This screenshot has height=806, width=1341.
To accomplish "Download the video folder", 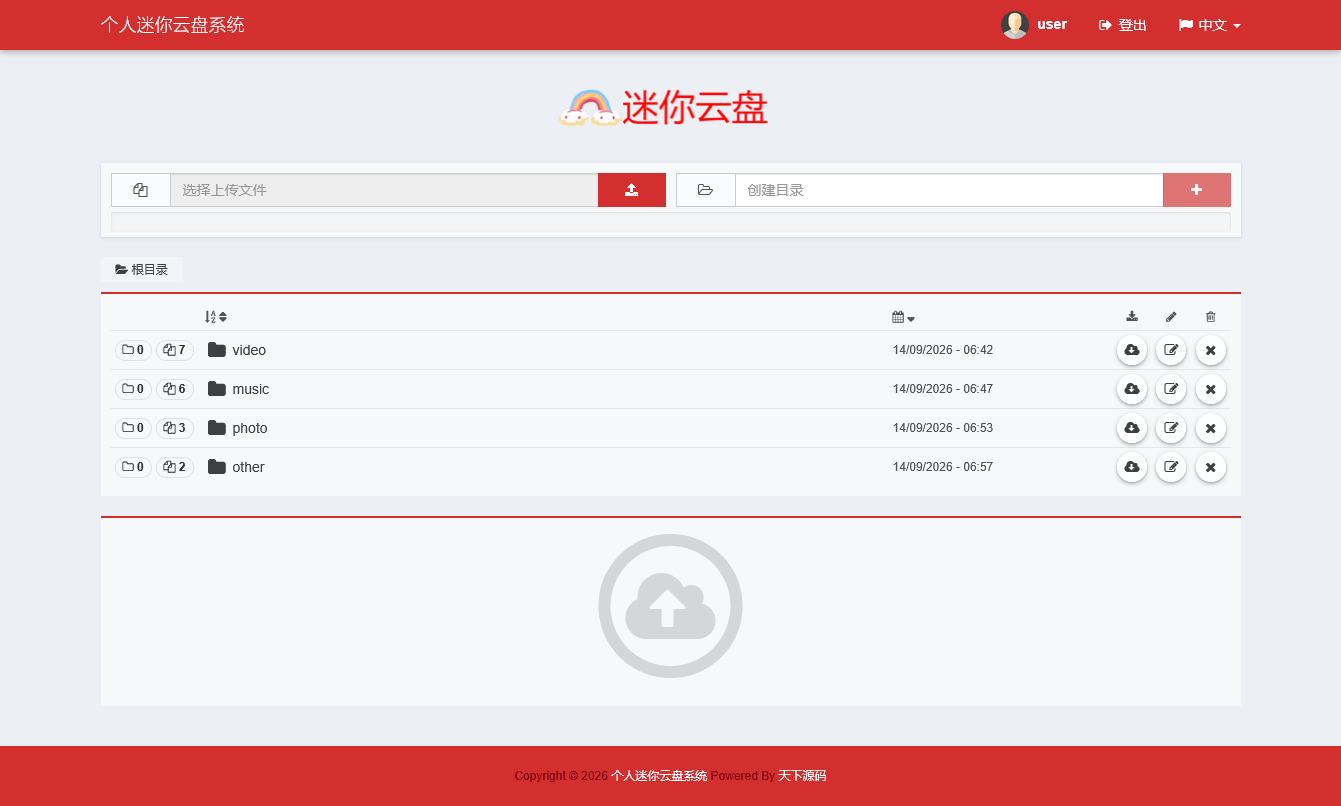I will click(x=1132, y=350).
